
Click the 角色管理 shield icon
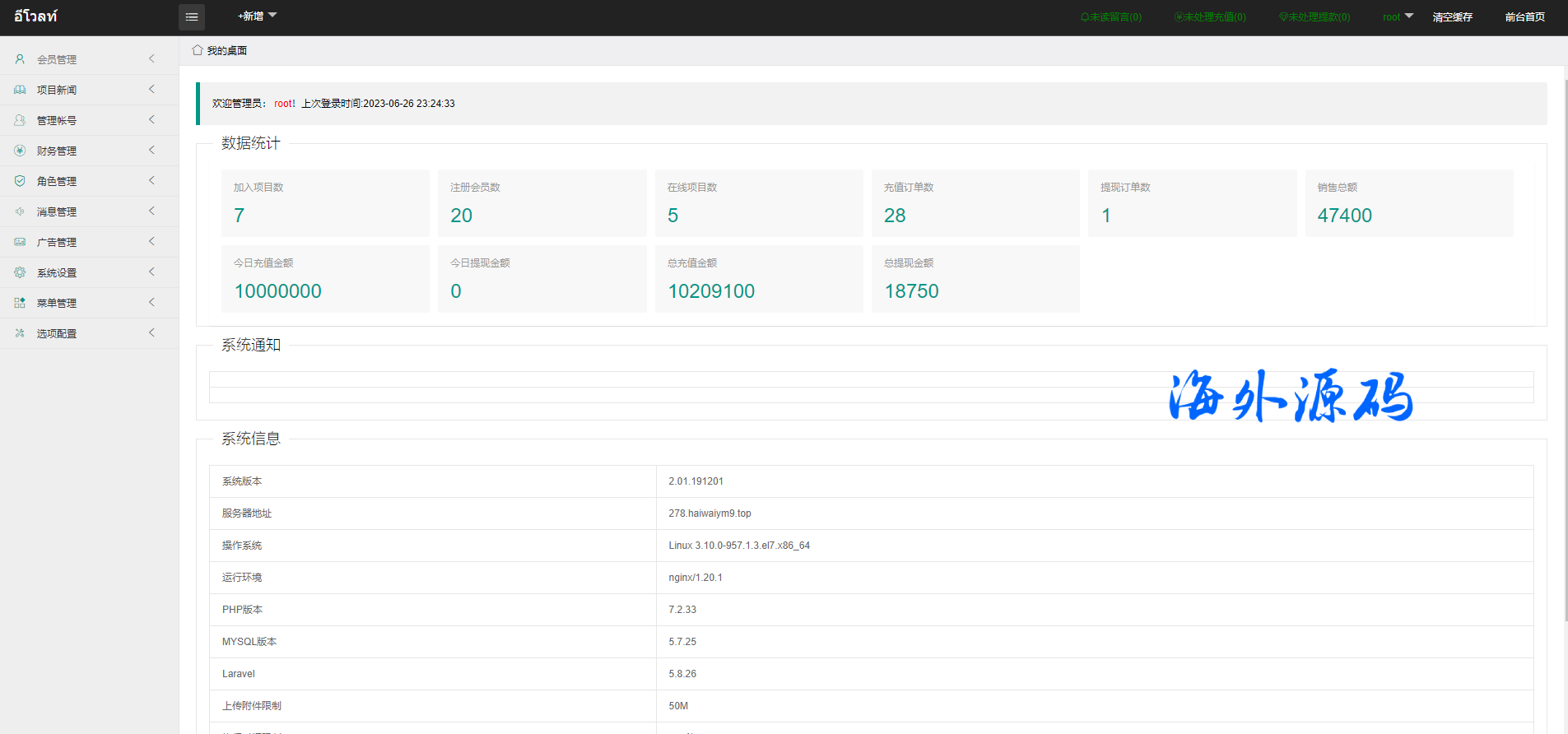pyautogui.click(x=20, y=181)
